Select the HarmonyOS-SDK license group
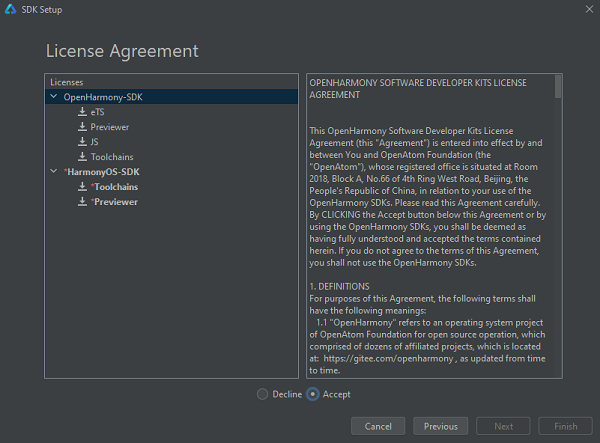The width and height of the screenshot is (600, 443). click(x=101, y=172)
